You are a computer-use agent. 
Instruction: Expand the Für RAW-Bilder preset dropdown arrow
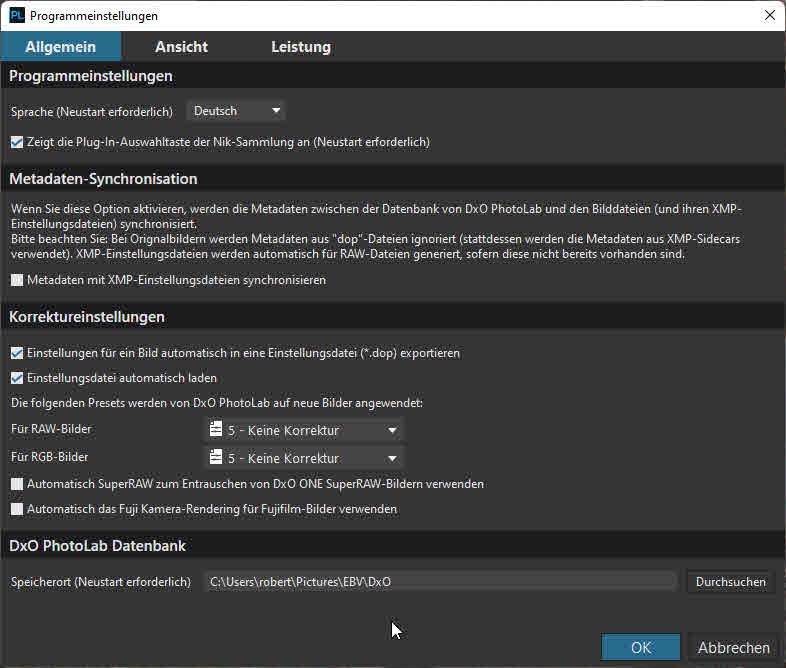click(x=392, y=431)
